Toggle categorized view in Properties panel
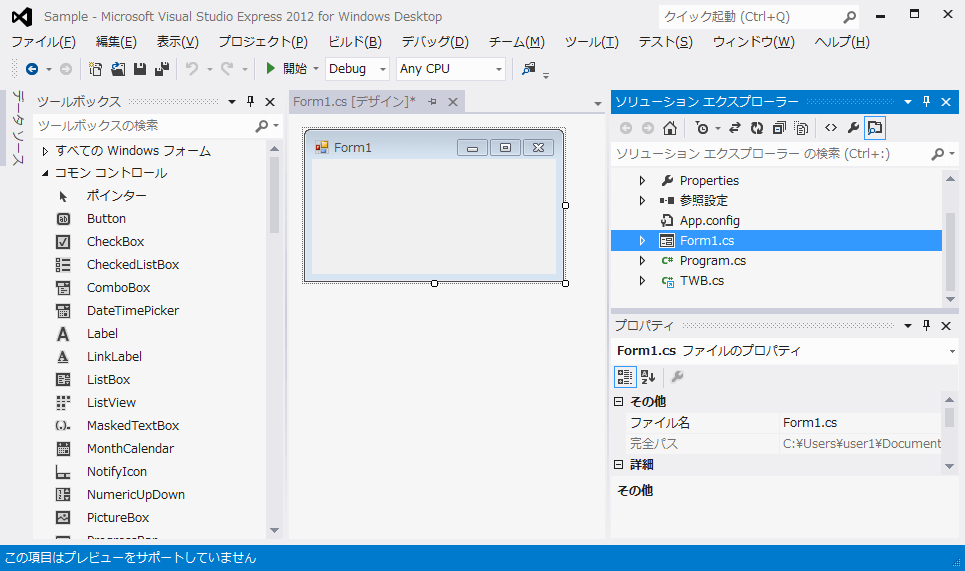This screenshot has height=571, width=965. 625,377
